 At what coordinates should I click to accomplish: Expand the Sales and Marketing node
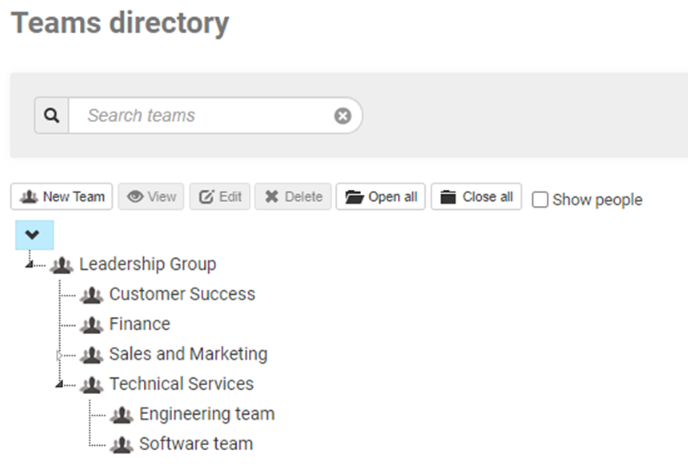coord(60,355)
